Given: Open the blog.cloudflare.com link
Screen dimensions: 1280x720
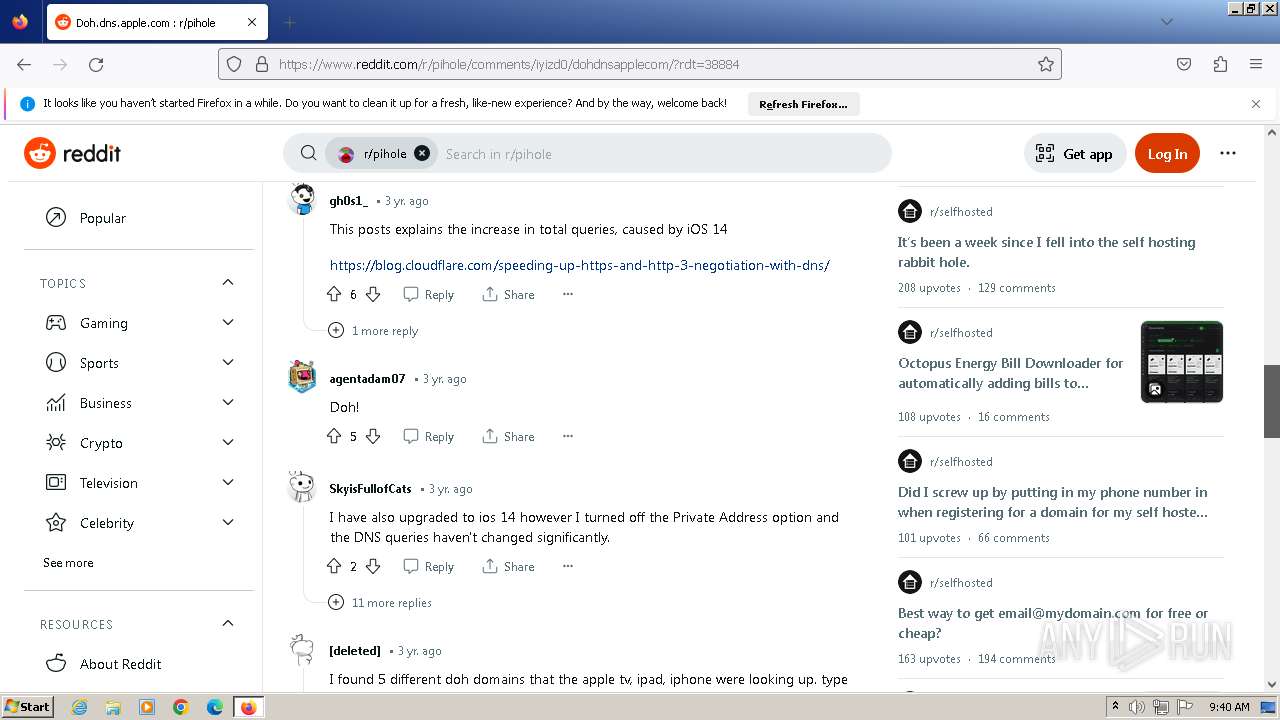Looking at the screenshot, I should (580, 265).
